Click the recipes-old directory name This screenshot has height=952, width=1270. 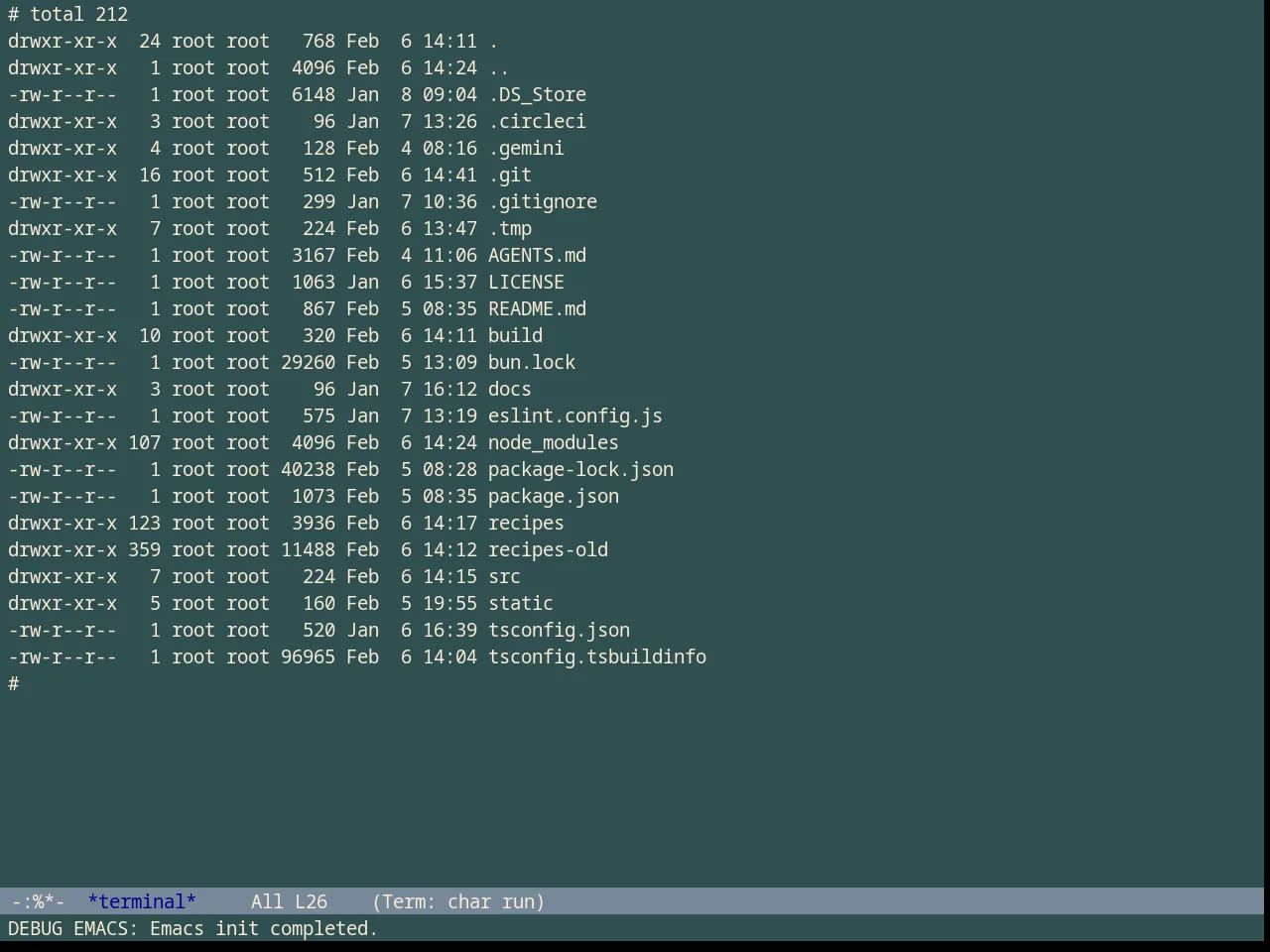click(548, 549)
